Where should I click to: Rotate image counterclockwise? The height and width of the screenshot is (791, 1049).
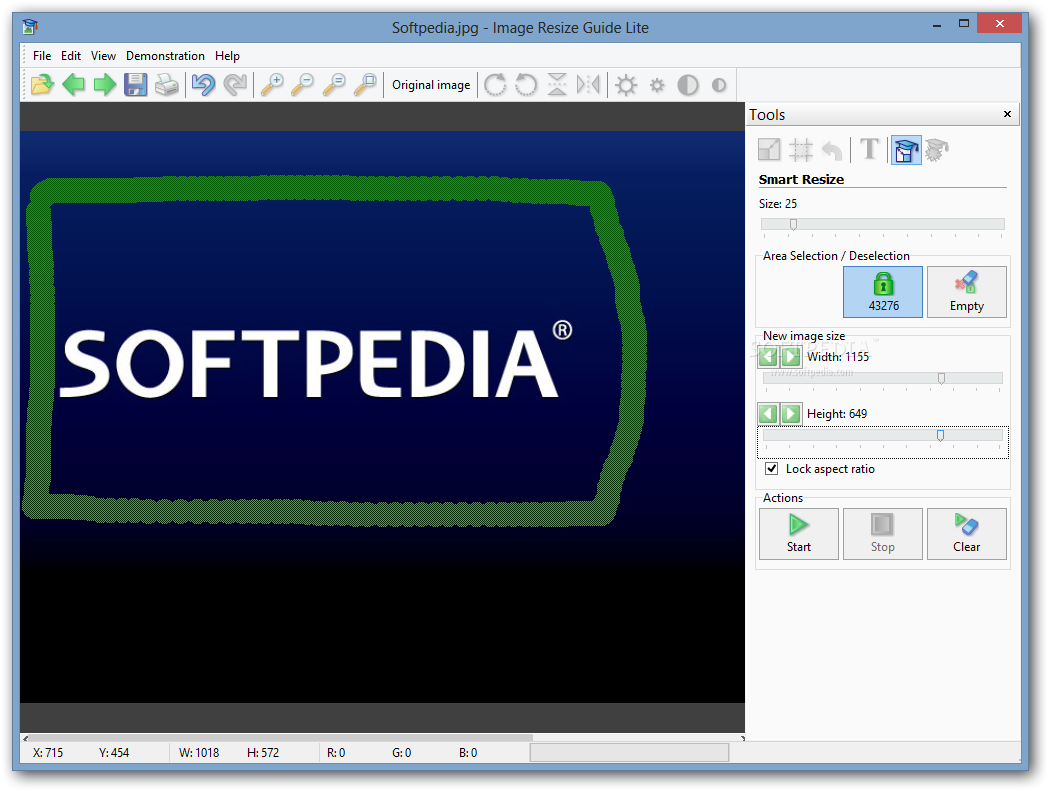pyautogui.click(x=527, y=85)
